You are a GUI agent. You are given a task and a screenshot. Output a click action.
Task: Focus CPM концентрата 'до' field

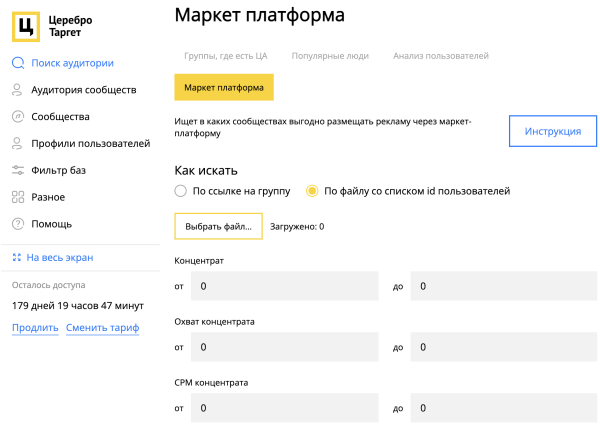(504, 408)
